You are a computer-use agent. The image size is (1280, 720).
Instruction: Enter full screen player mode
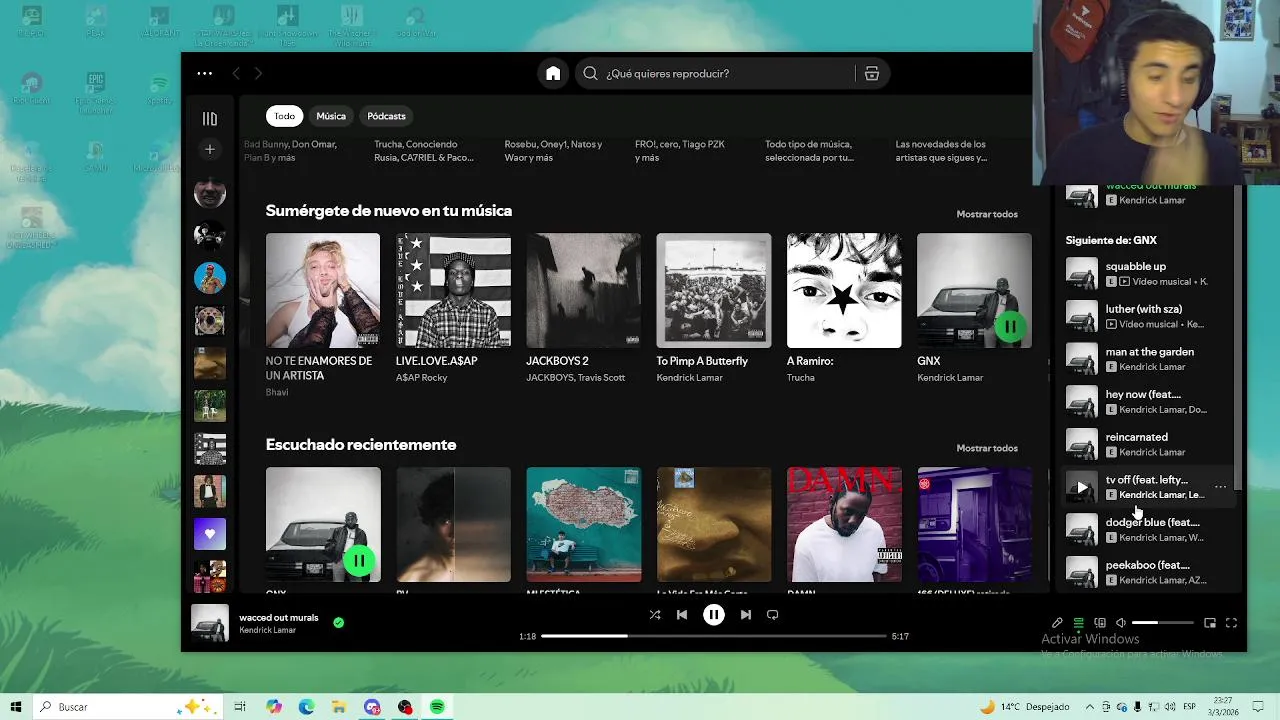[x=1231, y=623]
